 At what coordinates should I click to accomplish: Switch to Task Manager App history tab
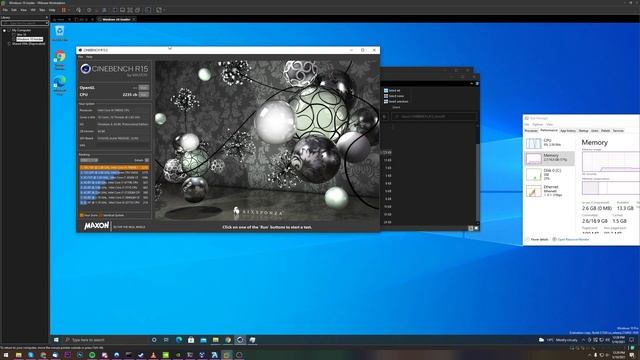tap(568, 131)
